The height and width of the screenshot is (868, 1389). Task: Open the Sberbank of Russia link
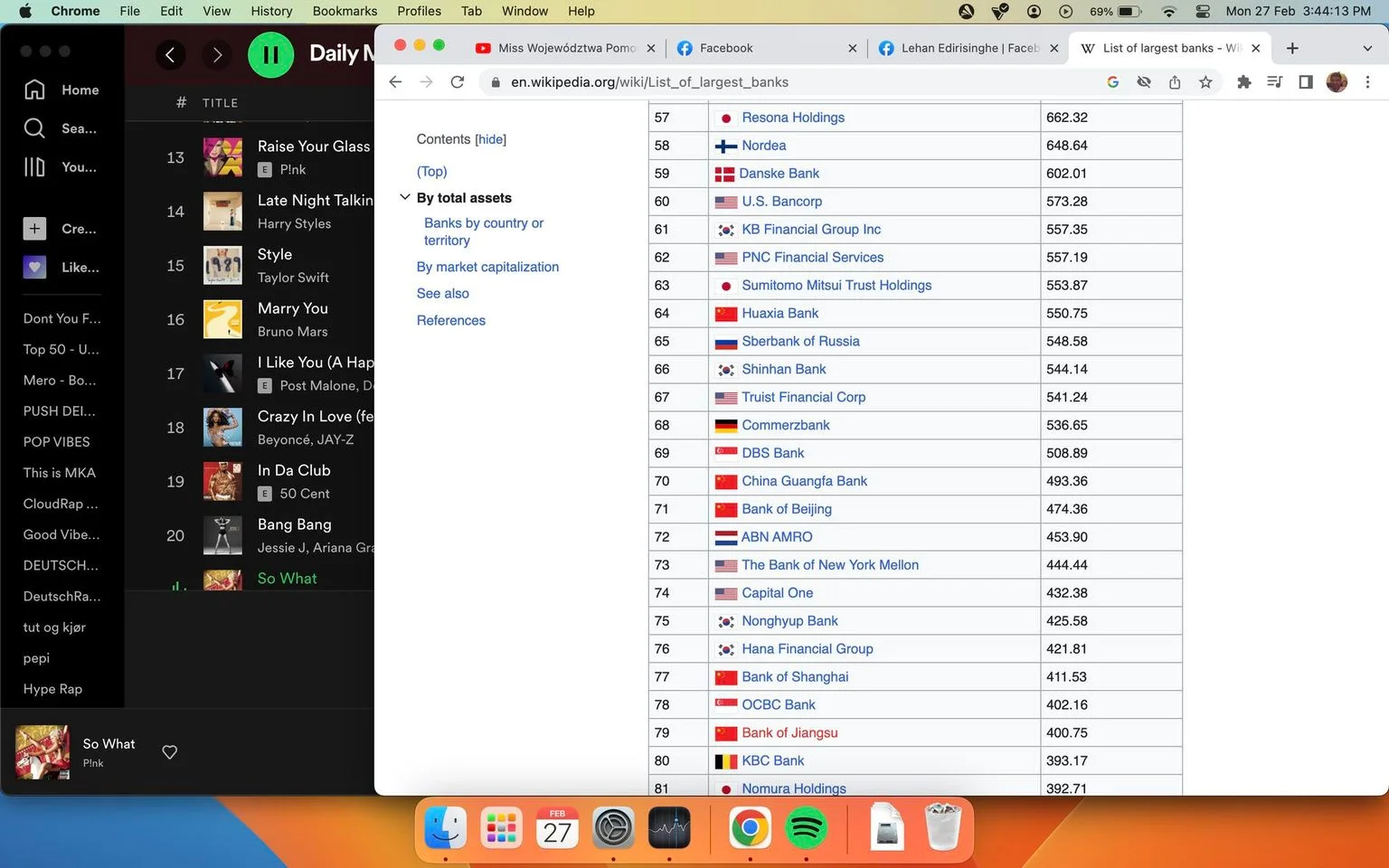pyautogui.click(x=800, y=341)
